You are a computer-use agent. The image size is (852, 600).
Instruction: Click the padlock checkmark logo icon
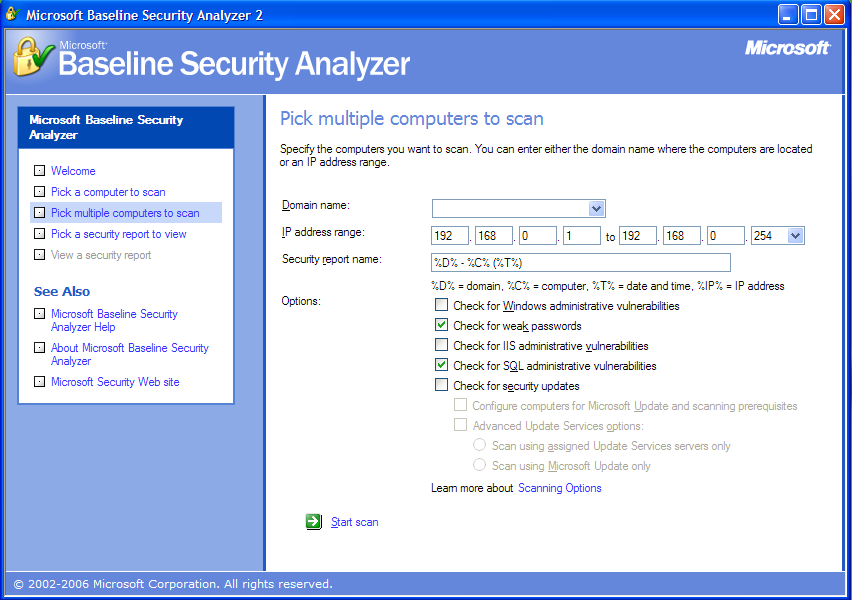[33, 57]
